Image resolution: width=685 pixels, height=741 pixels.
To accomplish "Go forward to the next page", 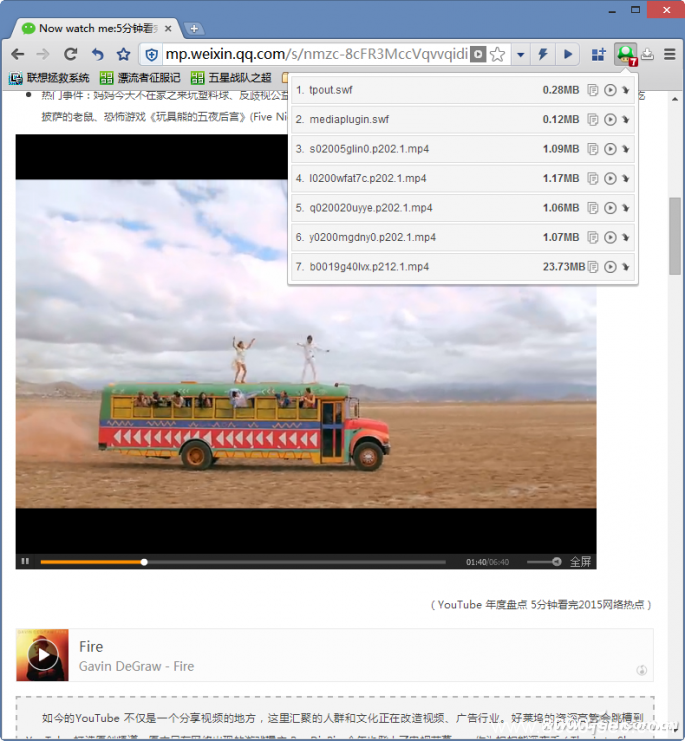I will [43, 54].
